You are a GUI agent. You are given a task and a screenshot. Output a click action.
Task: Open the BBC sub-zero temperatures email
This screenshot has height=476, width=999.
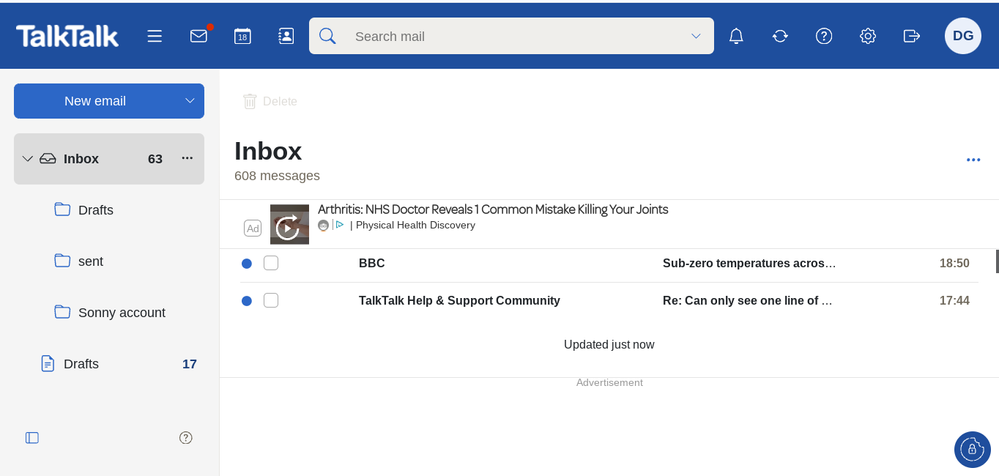(x=747, y=263)
